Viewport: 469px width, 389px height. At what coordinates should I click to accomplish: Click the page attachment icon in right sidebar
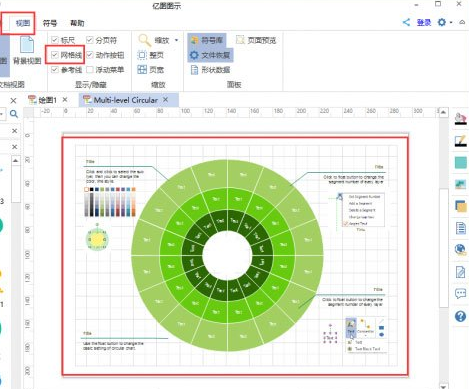(460, 272)
